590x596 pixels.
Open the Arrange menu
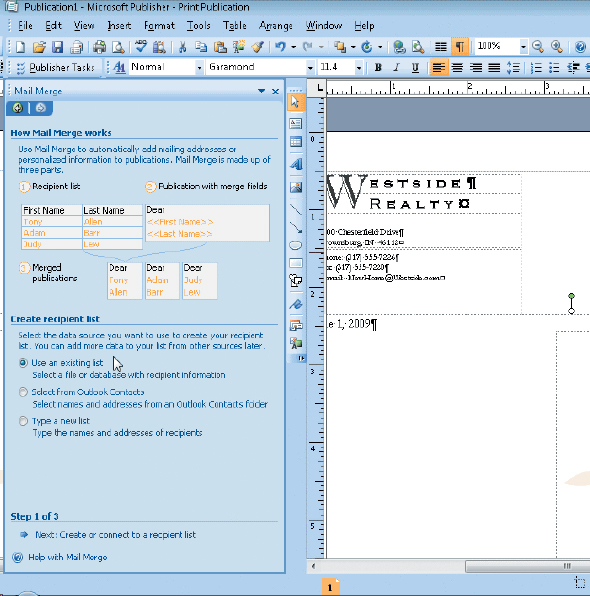point(276,26)
